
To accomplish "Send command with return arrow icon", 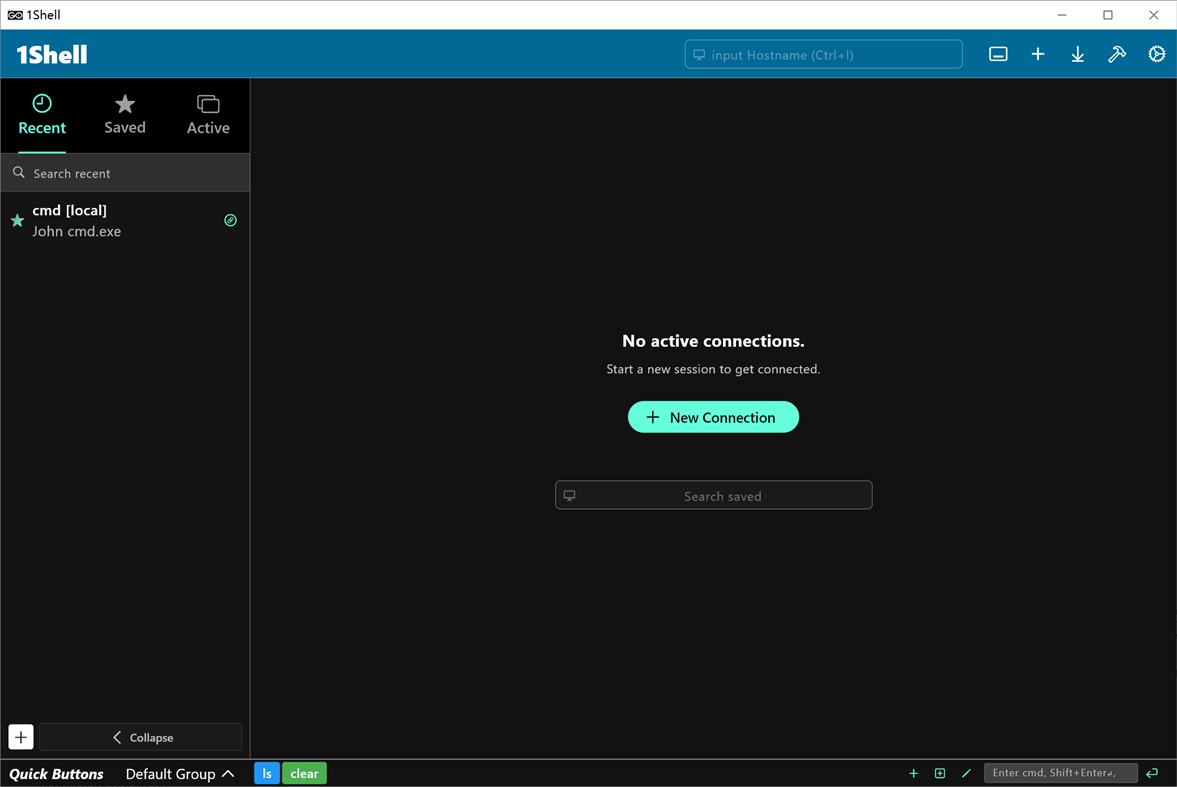I will click(x=1152, y=773).
